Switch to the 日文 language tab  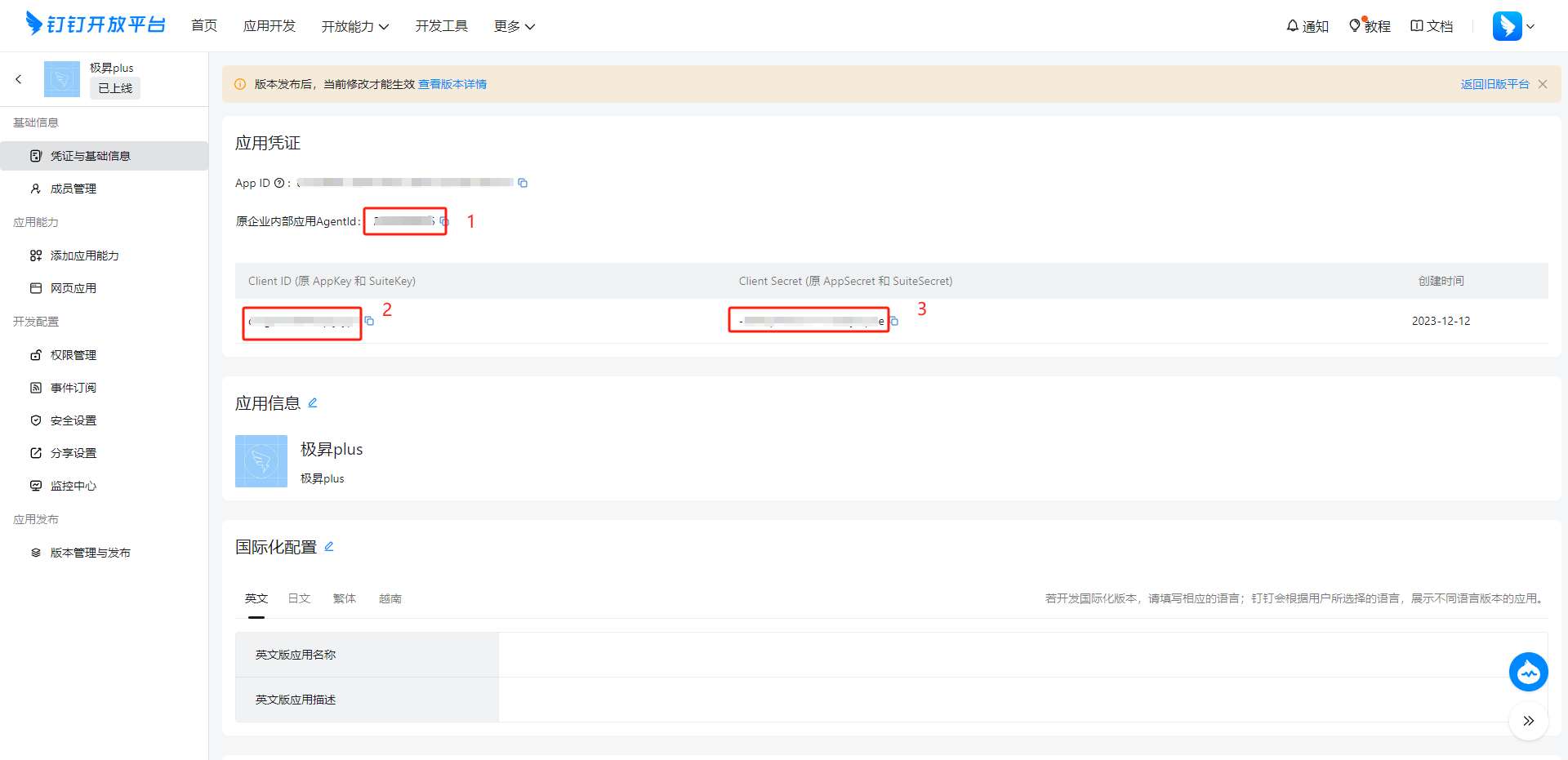pos(299,598)
